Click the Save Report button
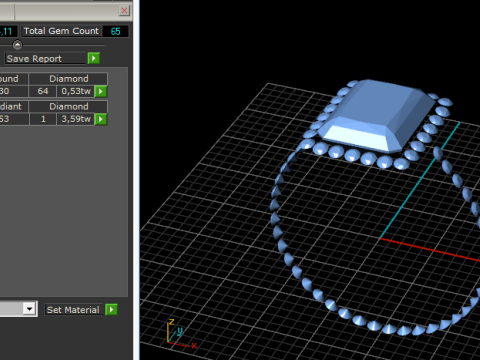 click(46, 59)
